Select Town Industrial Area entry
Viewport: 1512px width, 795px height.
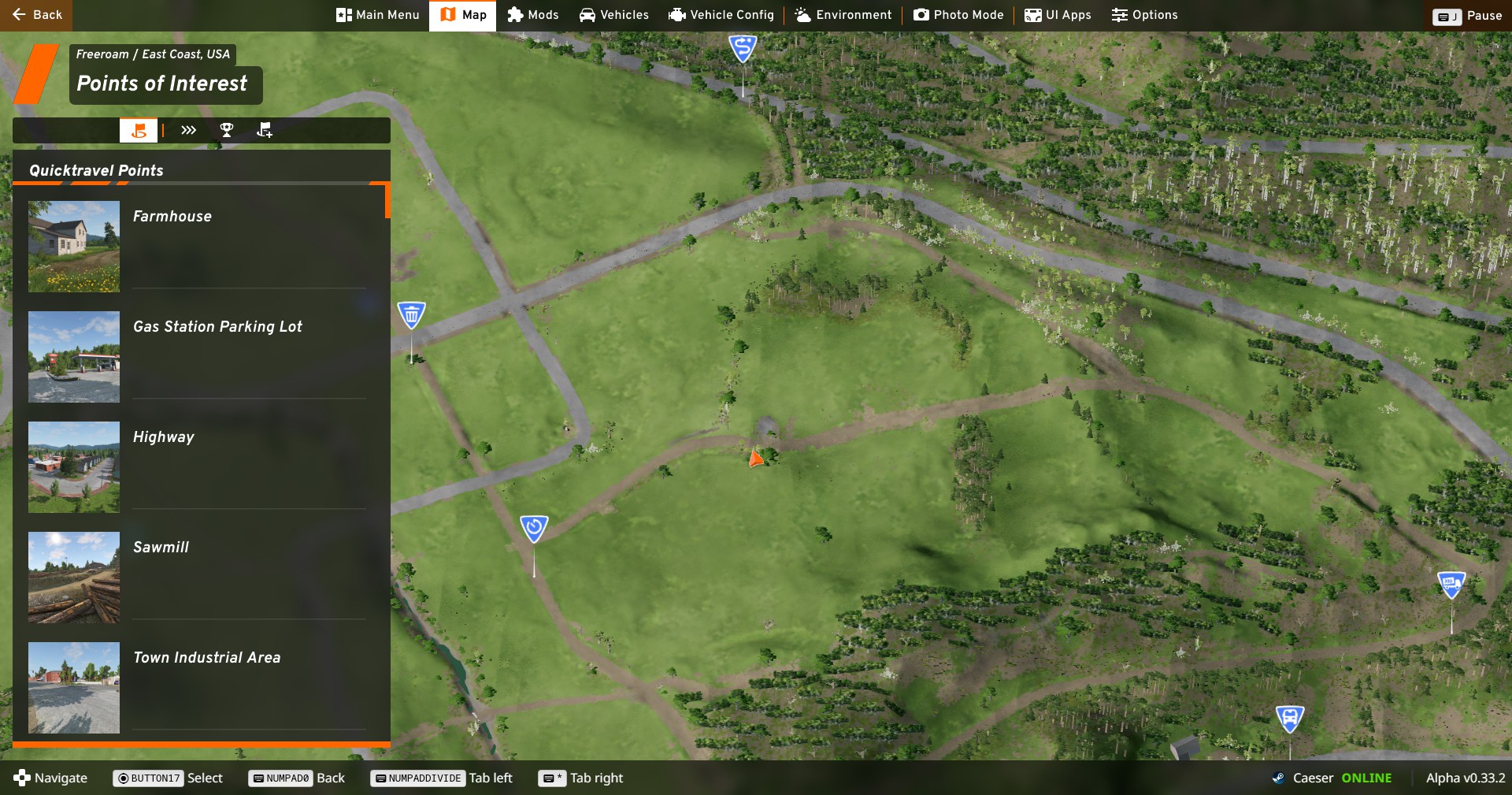click(x=197, y=688)
